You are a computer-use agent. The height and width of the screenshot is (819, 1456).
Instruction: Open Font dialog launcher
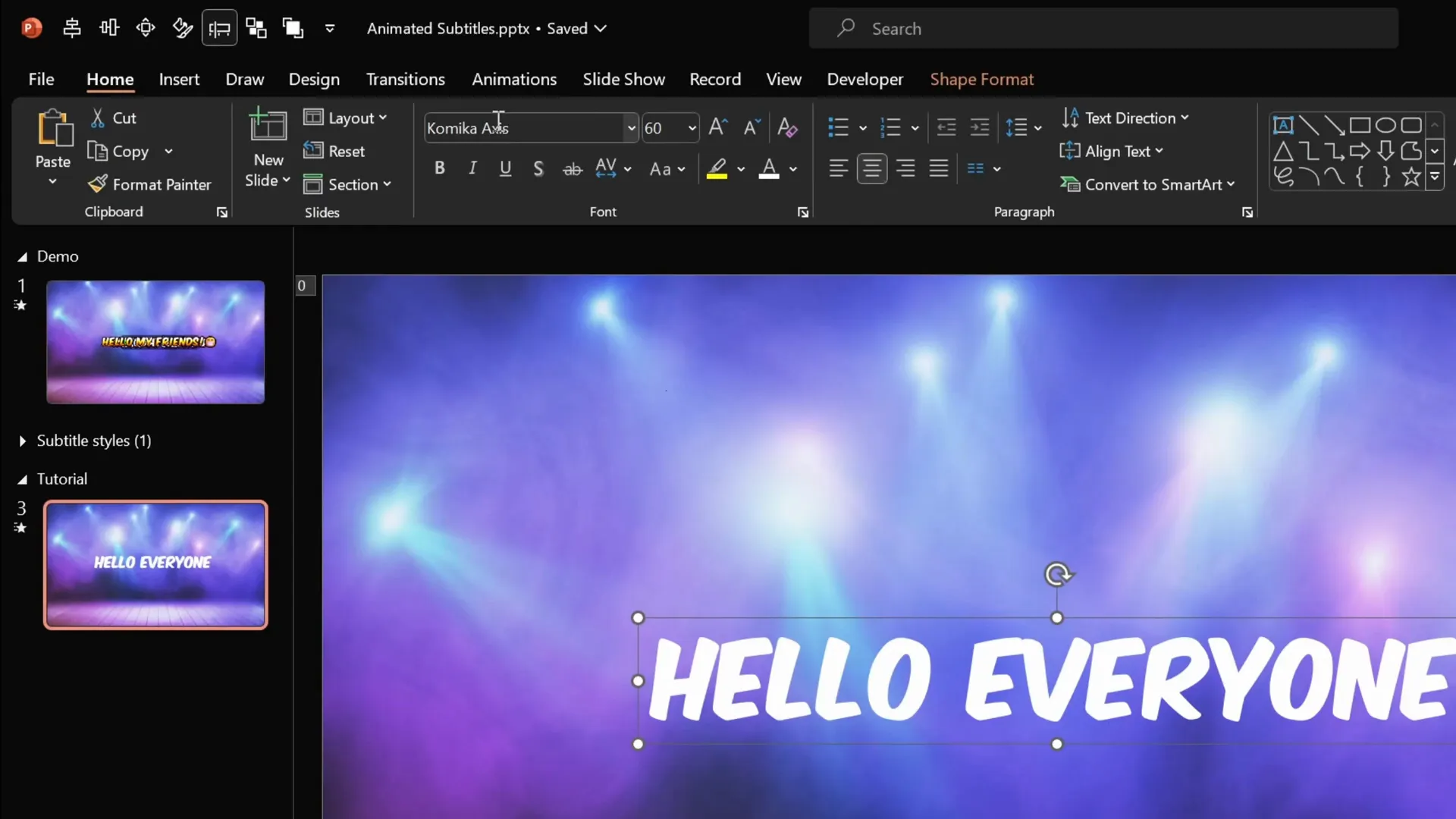pos(802,212)
